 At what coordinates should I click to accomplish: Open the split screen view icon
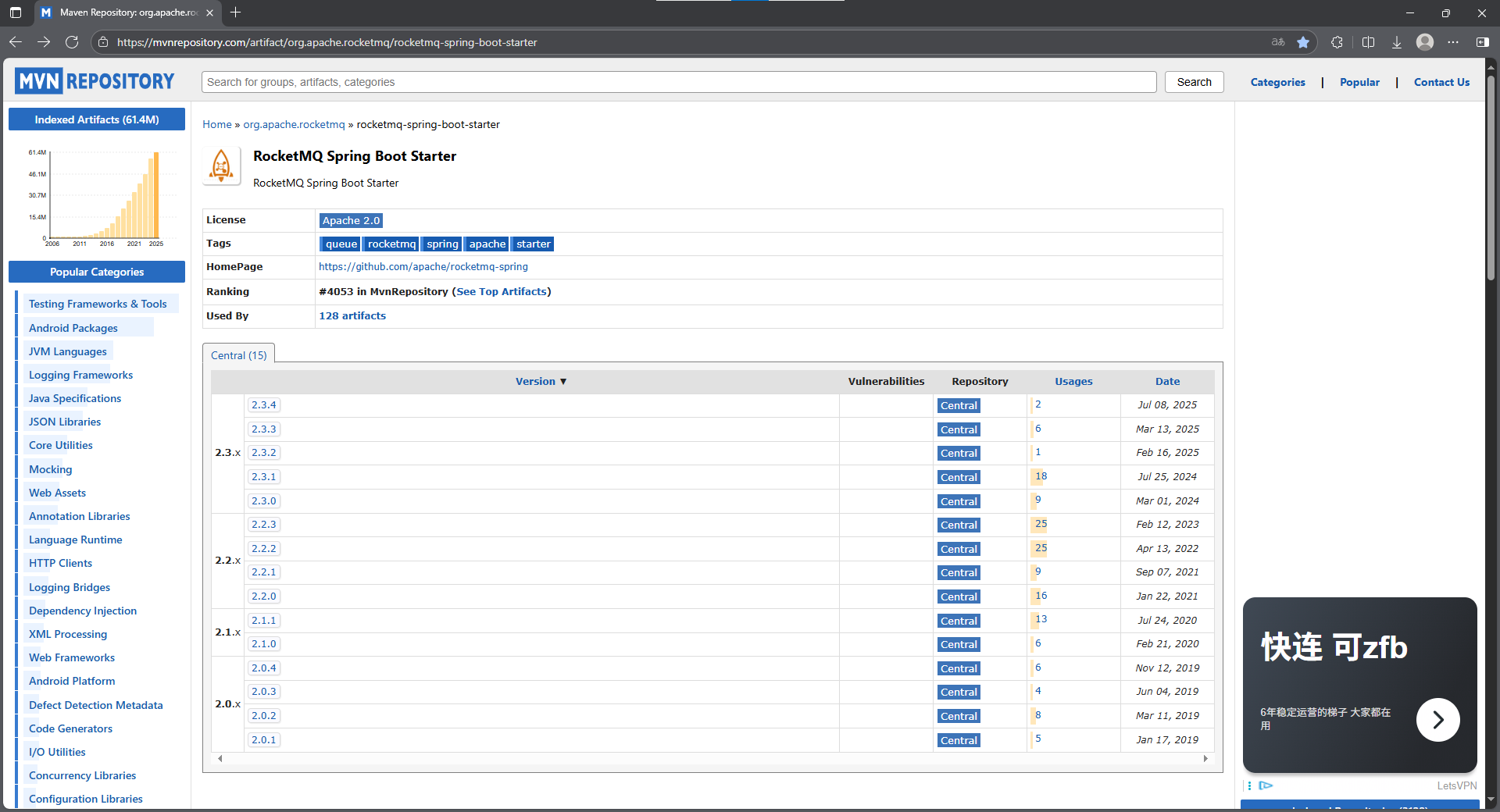tap(1368, 42)
